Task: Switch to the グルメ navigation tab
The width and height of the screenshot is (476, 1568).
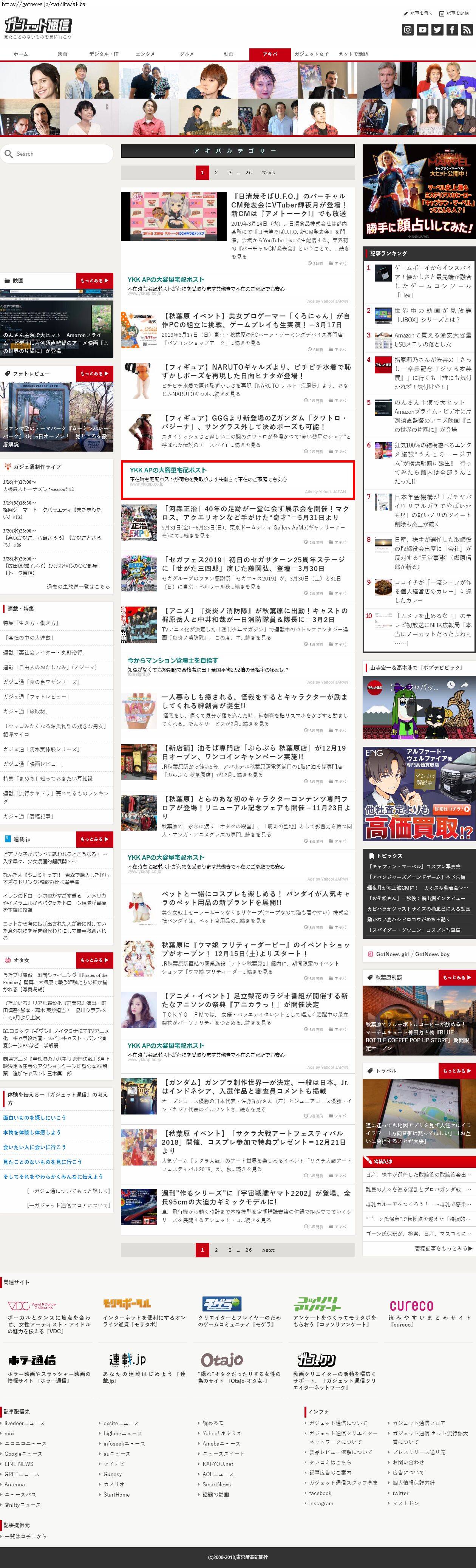Action: (187, 54)
